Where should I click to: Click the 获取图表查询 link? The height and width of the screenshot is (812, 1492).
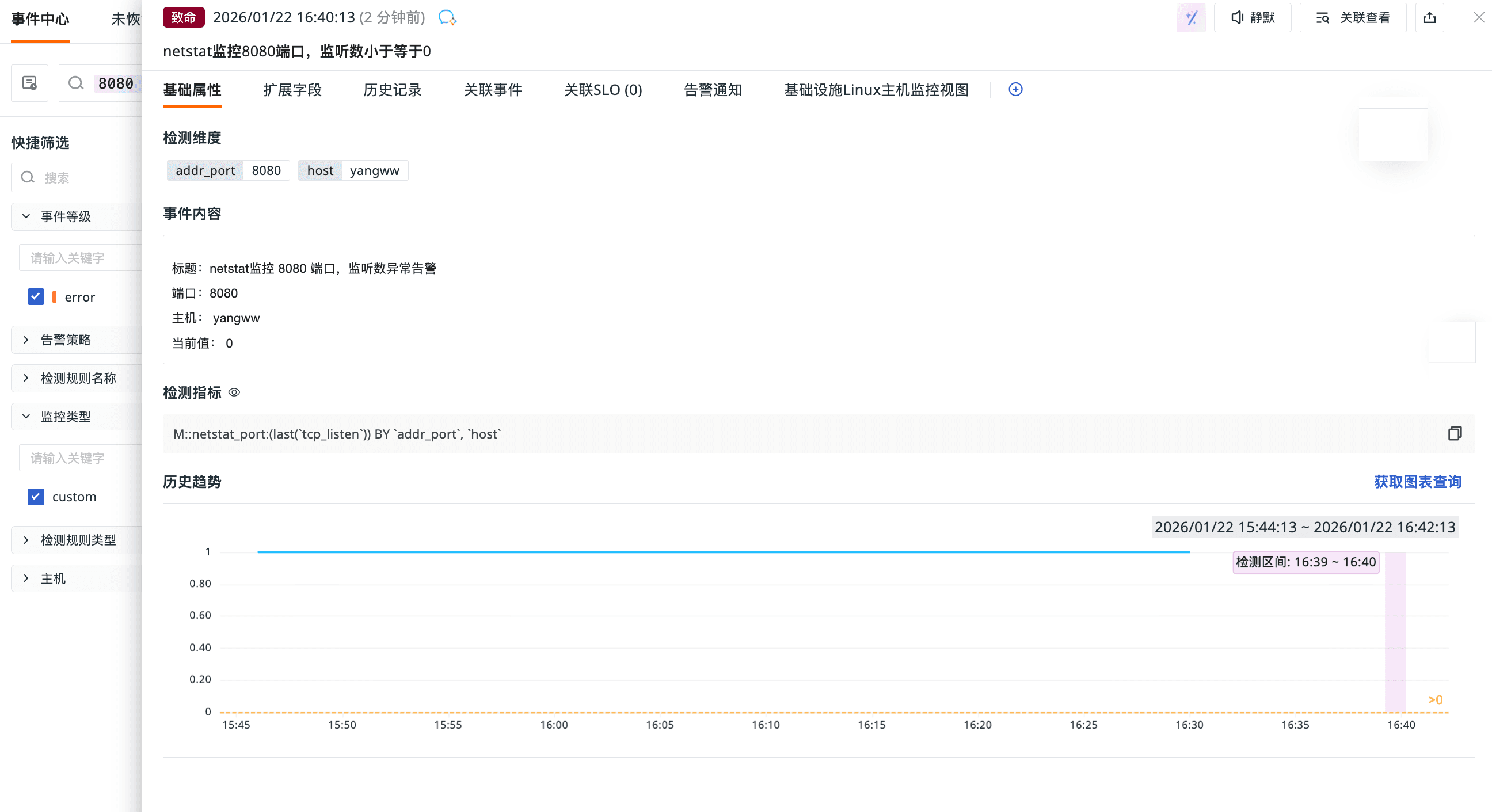(x=1417, y=482)
